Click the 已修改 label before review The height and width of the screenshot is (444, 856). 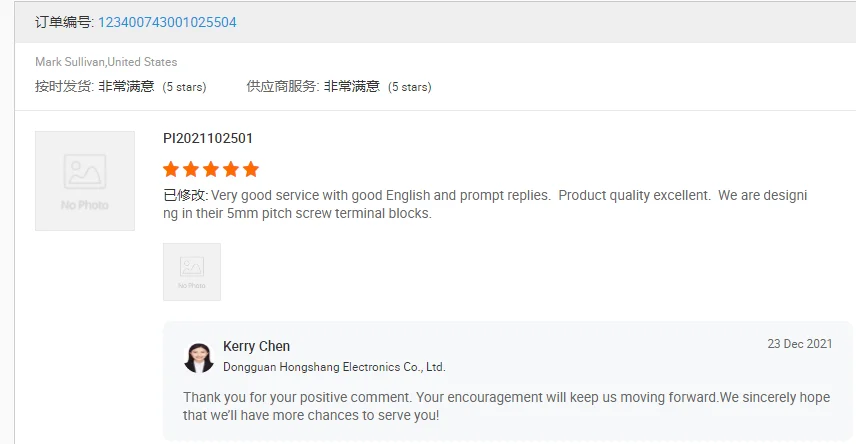tap(185, 196)
